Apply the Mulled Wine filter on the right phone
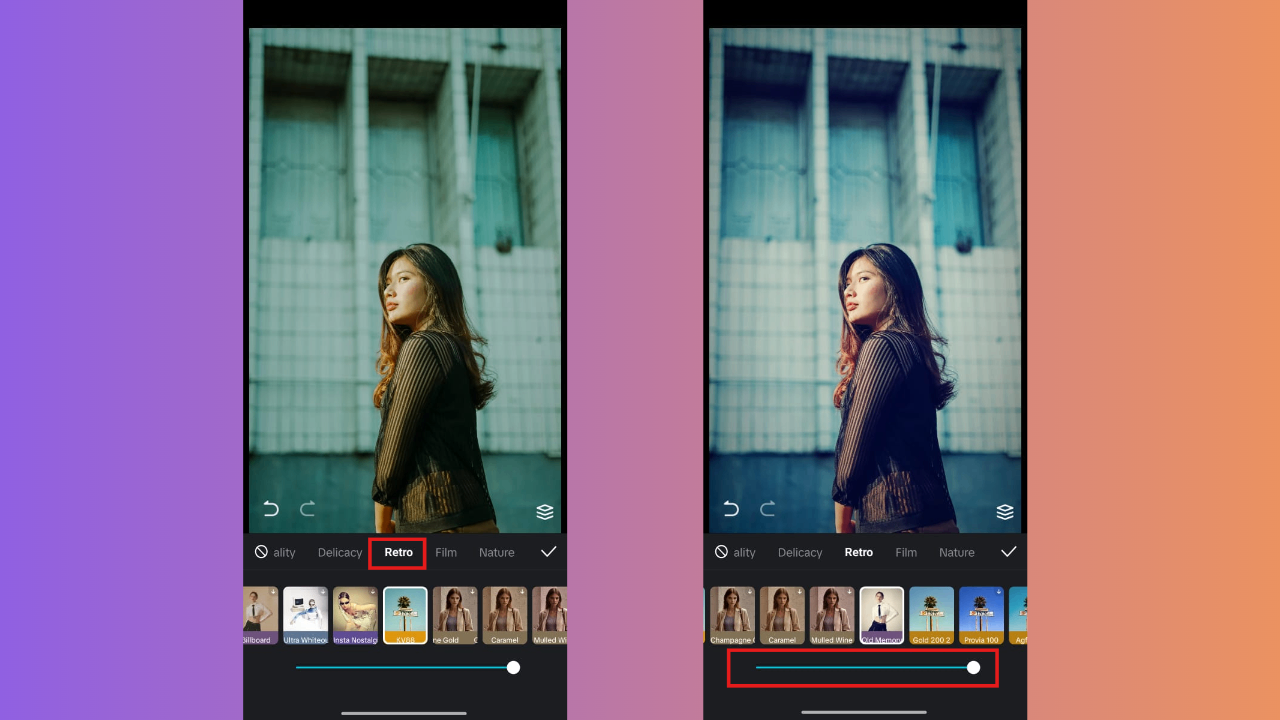The image size is (1280, 720). [x=832, y=615]
